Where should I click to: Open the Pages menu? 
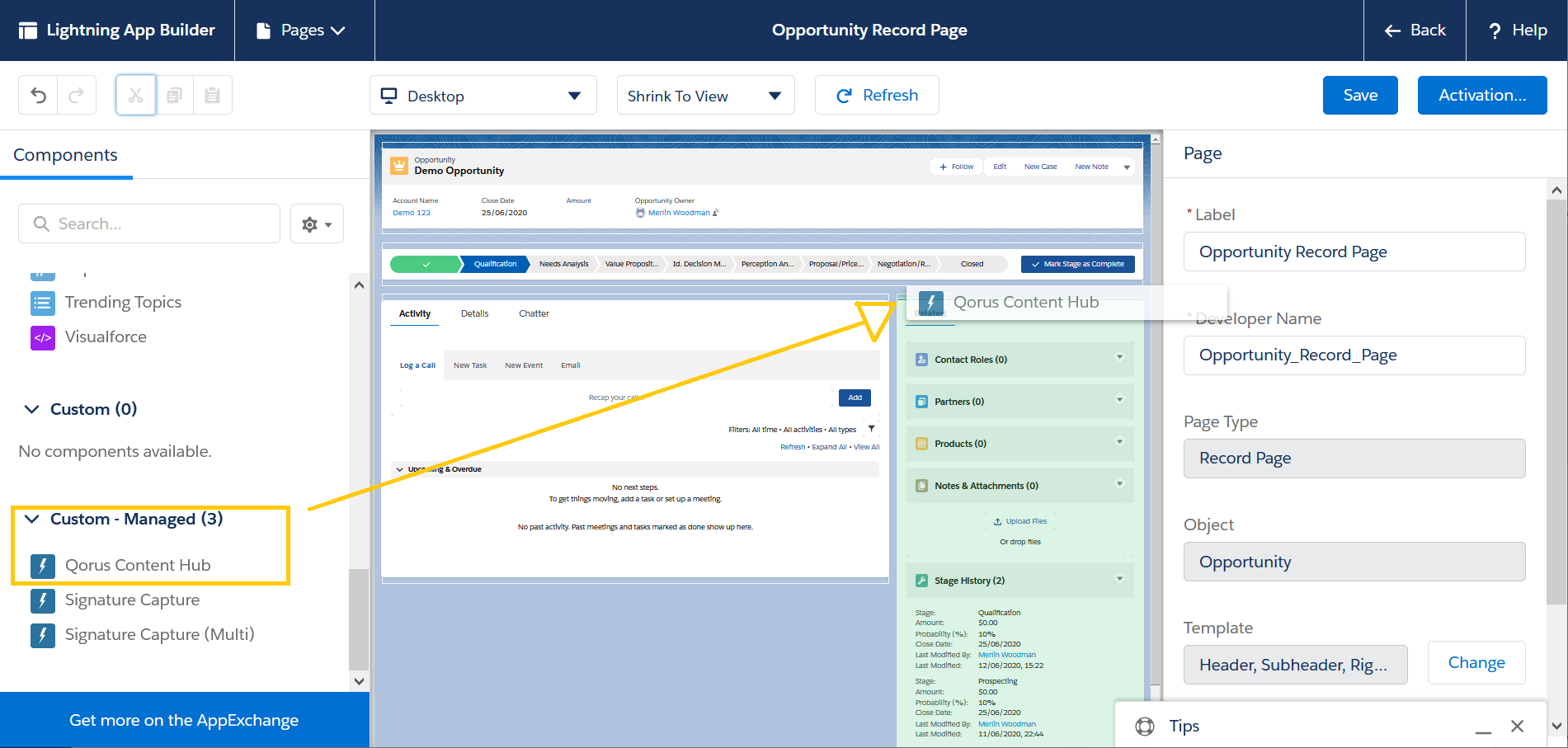(x=302, y=31)
